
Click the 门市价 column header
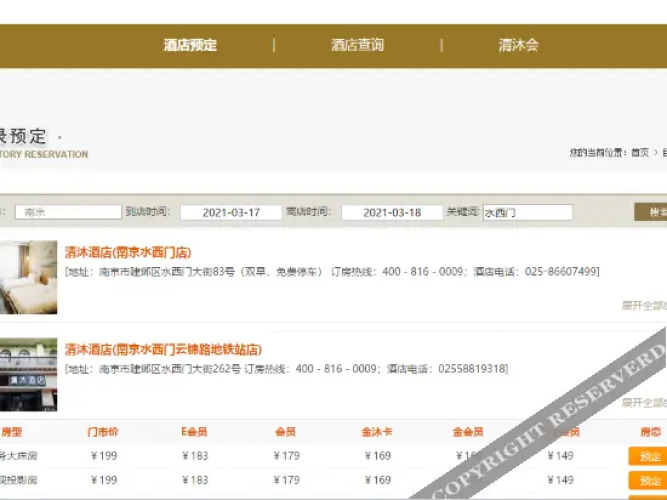tap(102, 432)
